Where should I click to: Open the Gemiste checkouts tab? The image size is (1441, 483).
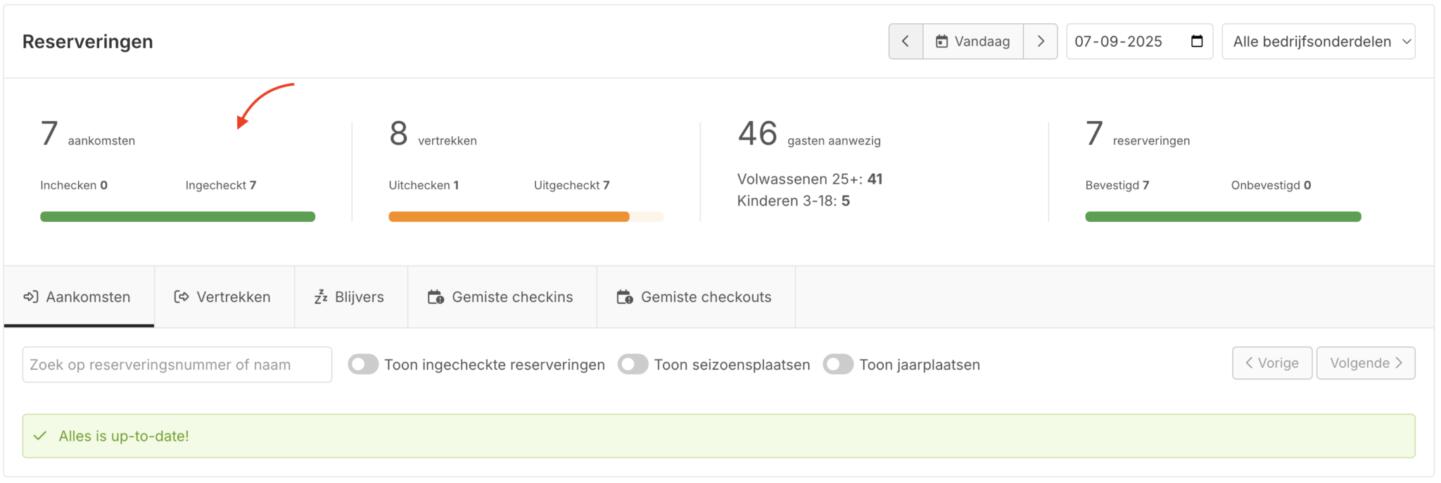pyautogui.click(x=696, y=297)
